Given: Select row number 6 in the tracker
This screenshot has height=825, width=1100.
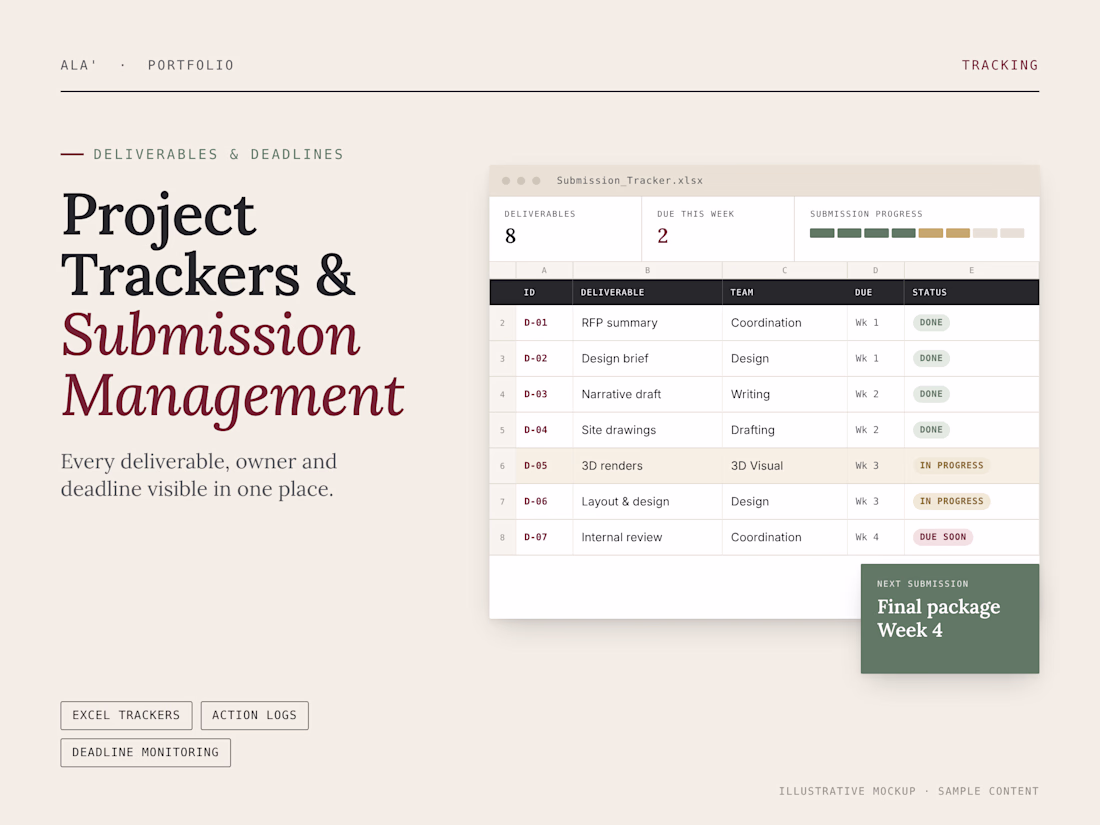Looking at the screenshot, I should [x=502, y=466].
